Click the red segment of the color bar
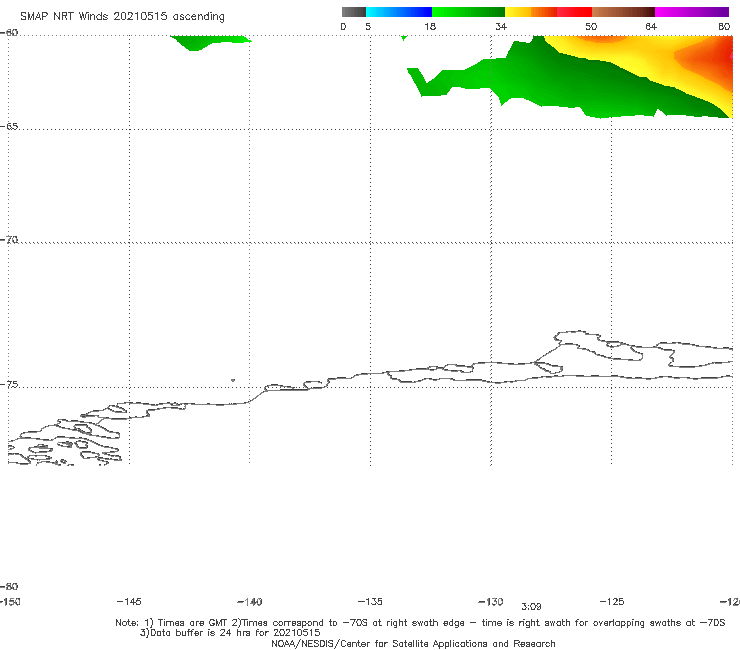 pos(574,12)
